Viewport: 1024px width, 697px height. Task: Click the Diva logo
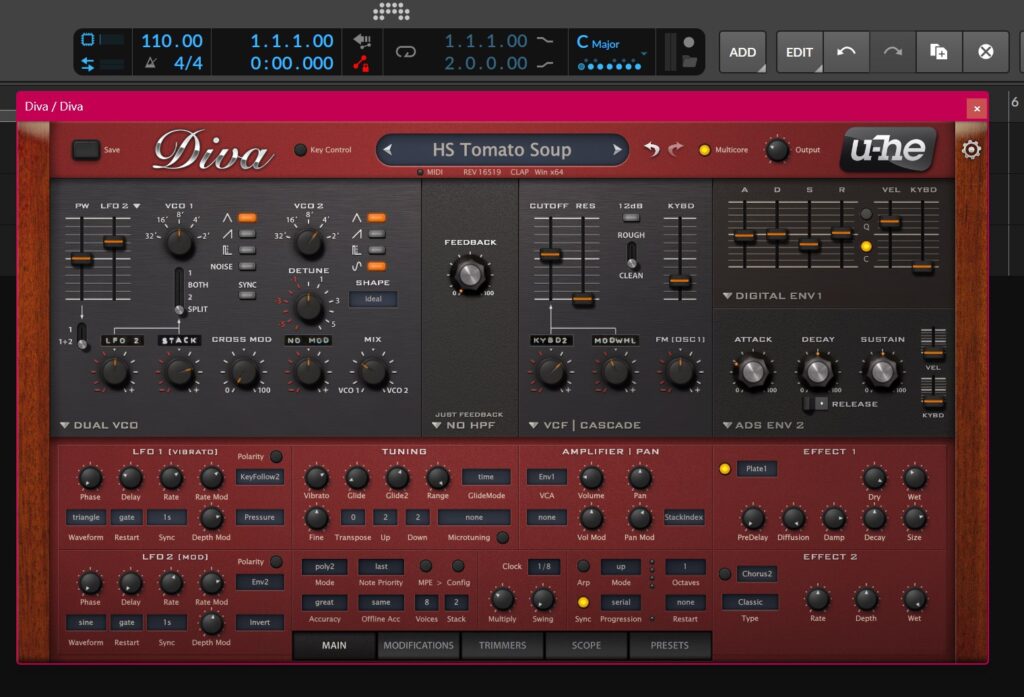pos(213,150)
